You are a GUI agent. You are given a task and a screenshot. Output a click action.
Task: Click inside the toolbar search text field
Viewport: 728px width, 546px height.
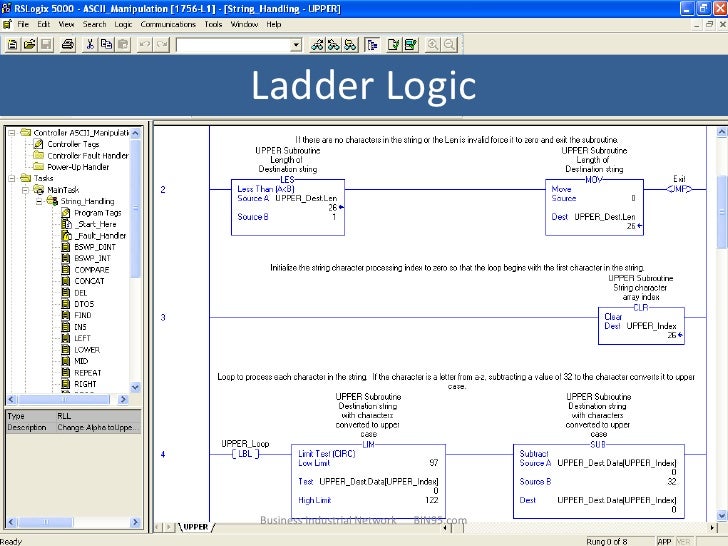pos(234,45)
